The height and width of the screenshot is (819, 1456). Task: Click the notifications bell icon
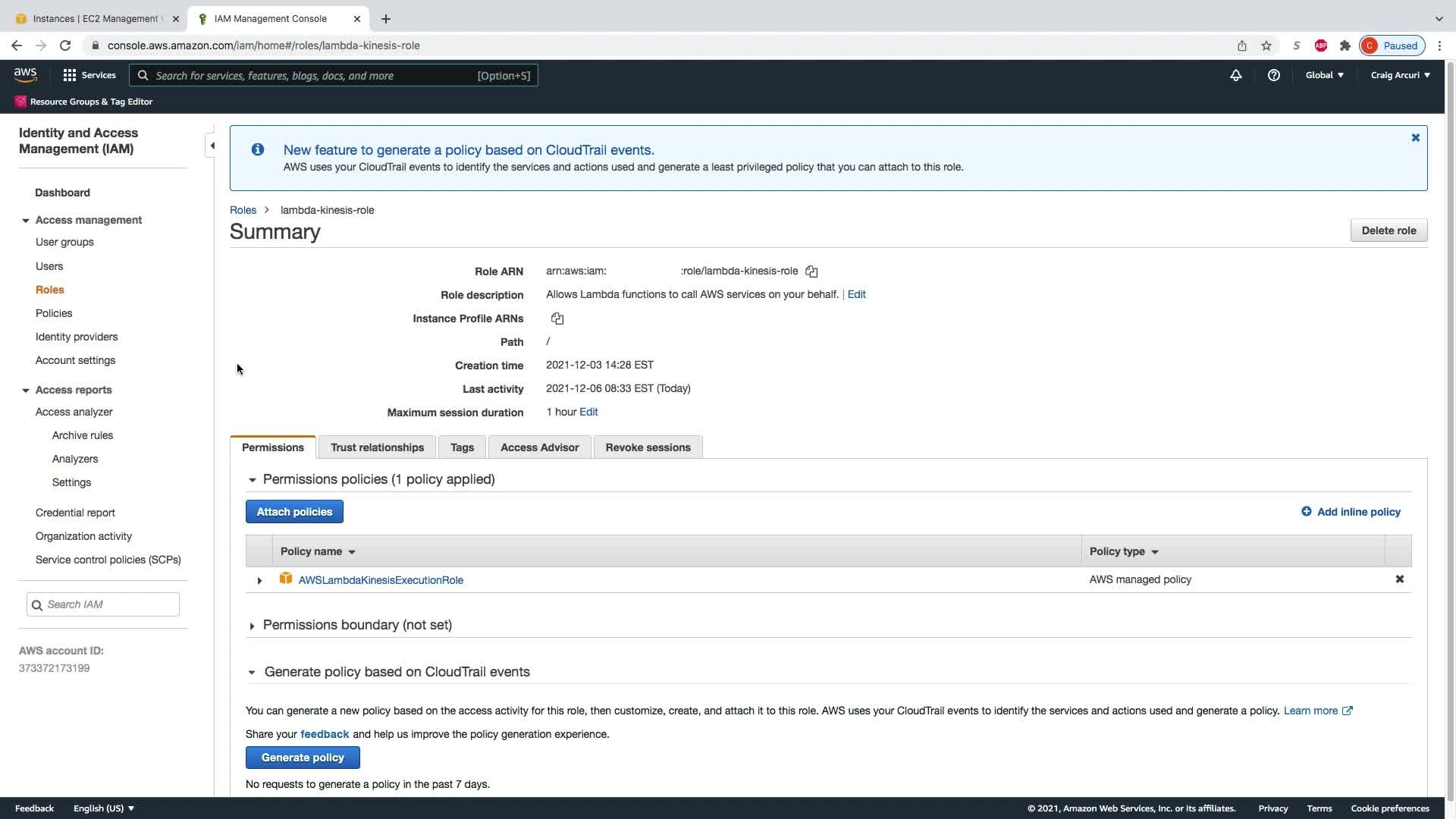(x=1236, y=75)
